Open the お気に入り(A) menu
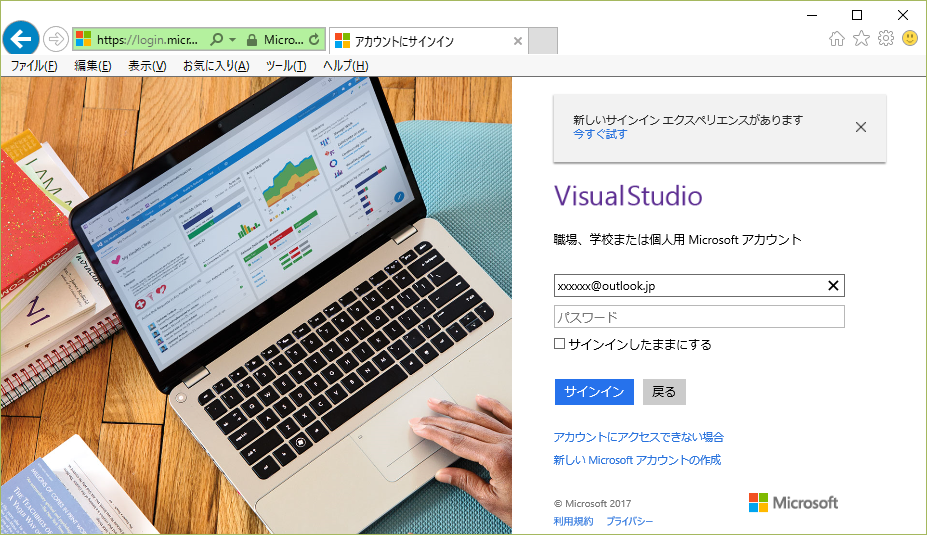Image resolution: width=927 pixels, height=535 pixels. [216, 66]
